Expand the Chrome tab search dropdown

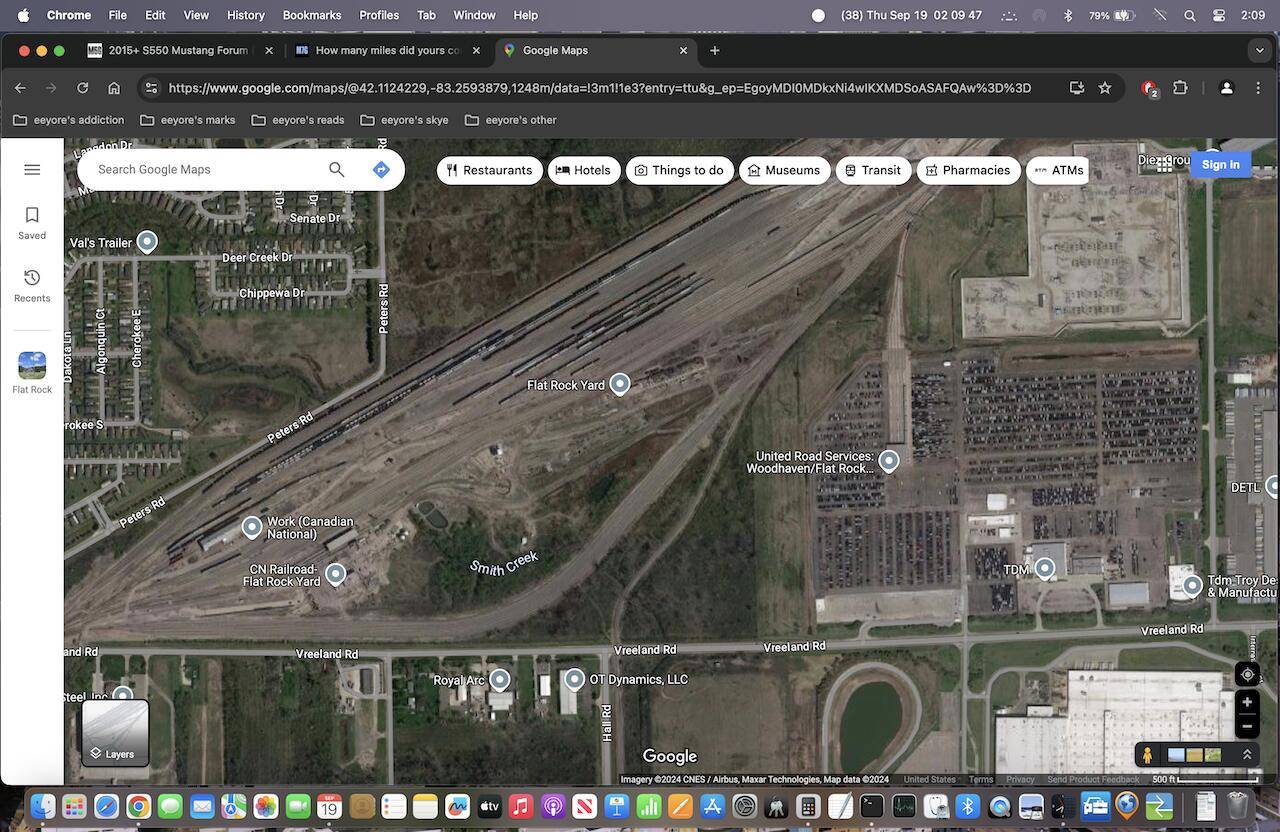click(x=1259, y=50)
